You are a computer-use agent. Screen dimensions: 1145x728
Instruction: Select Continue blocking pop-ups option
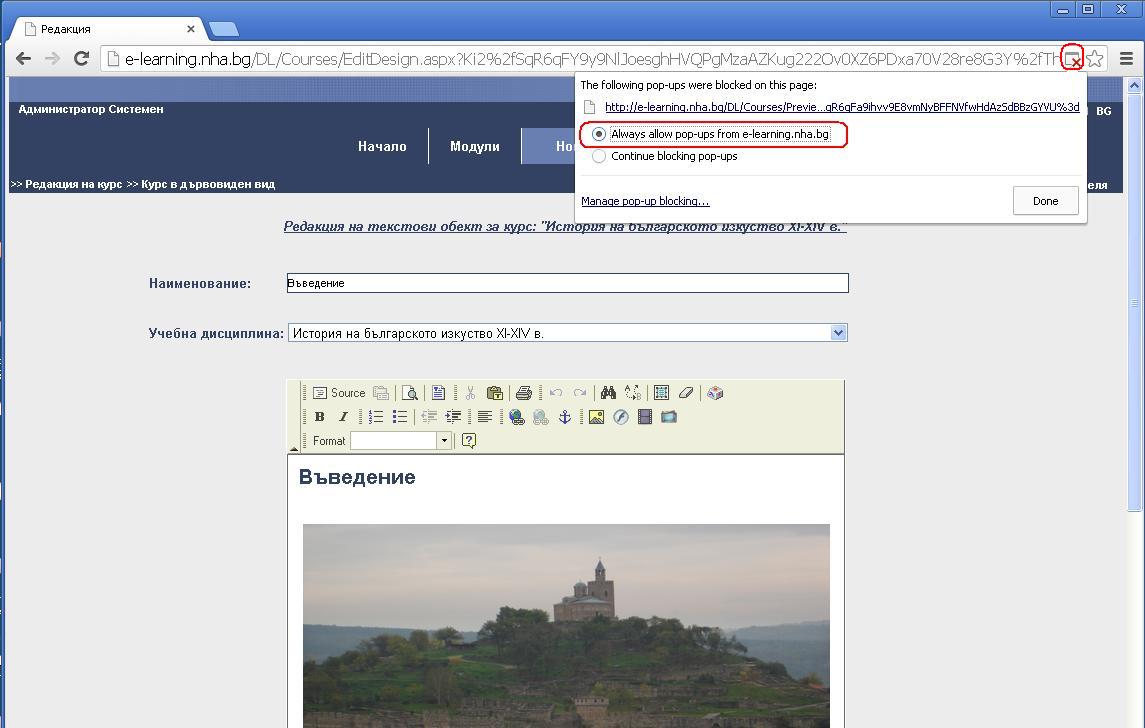[x=599, y=156]
